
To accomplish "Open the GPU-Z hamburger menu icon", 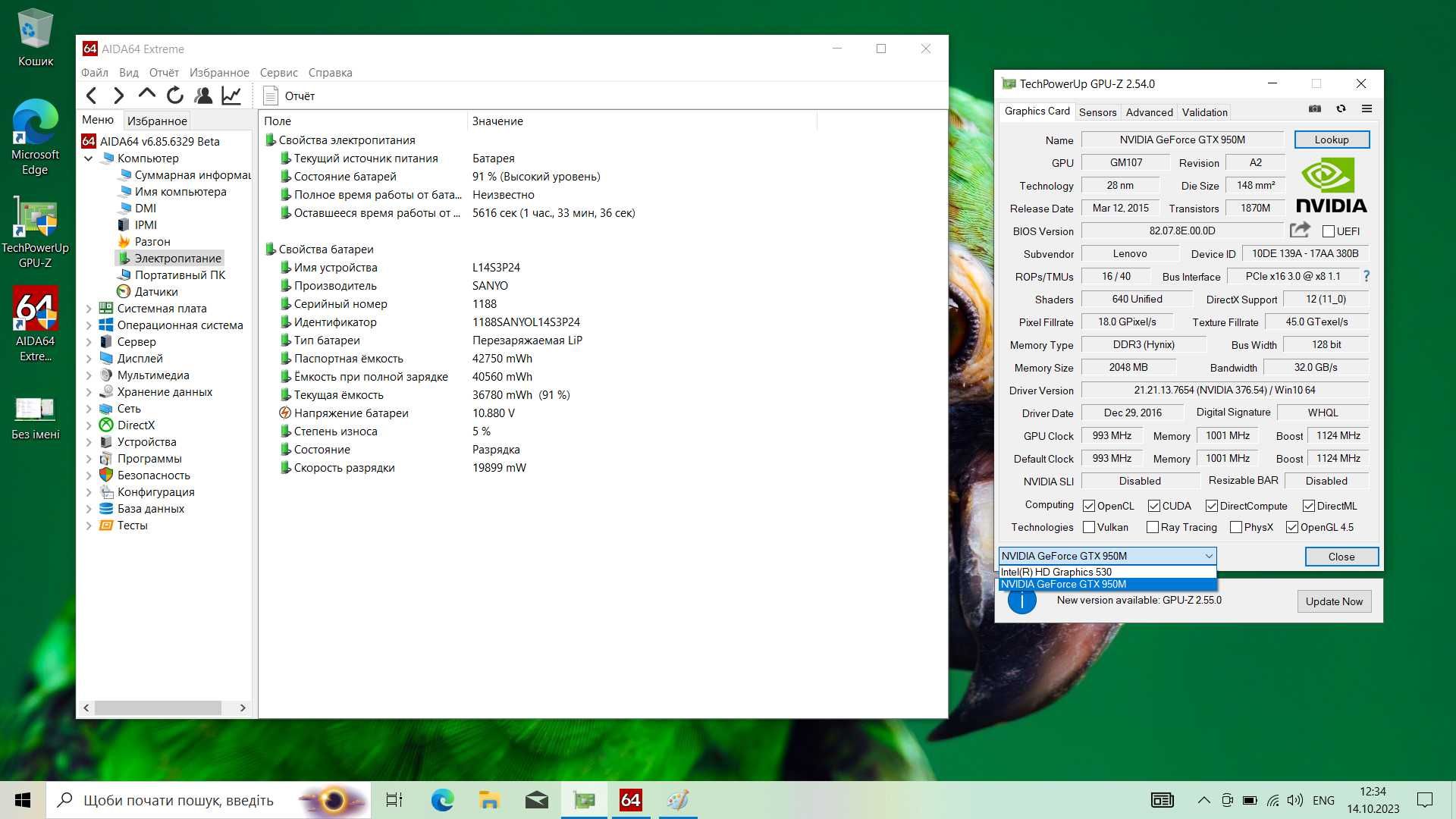I will coord(1367,109).
